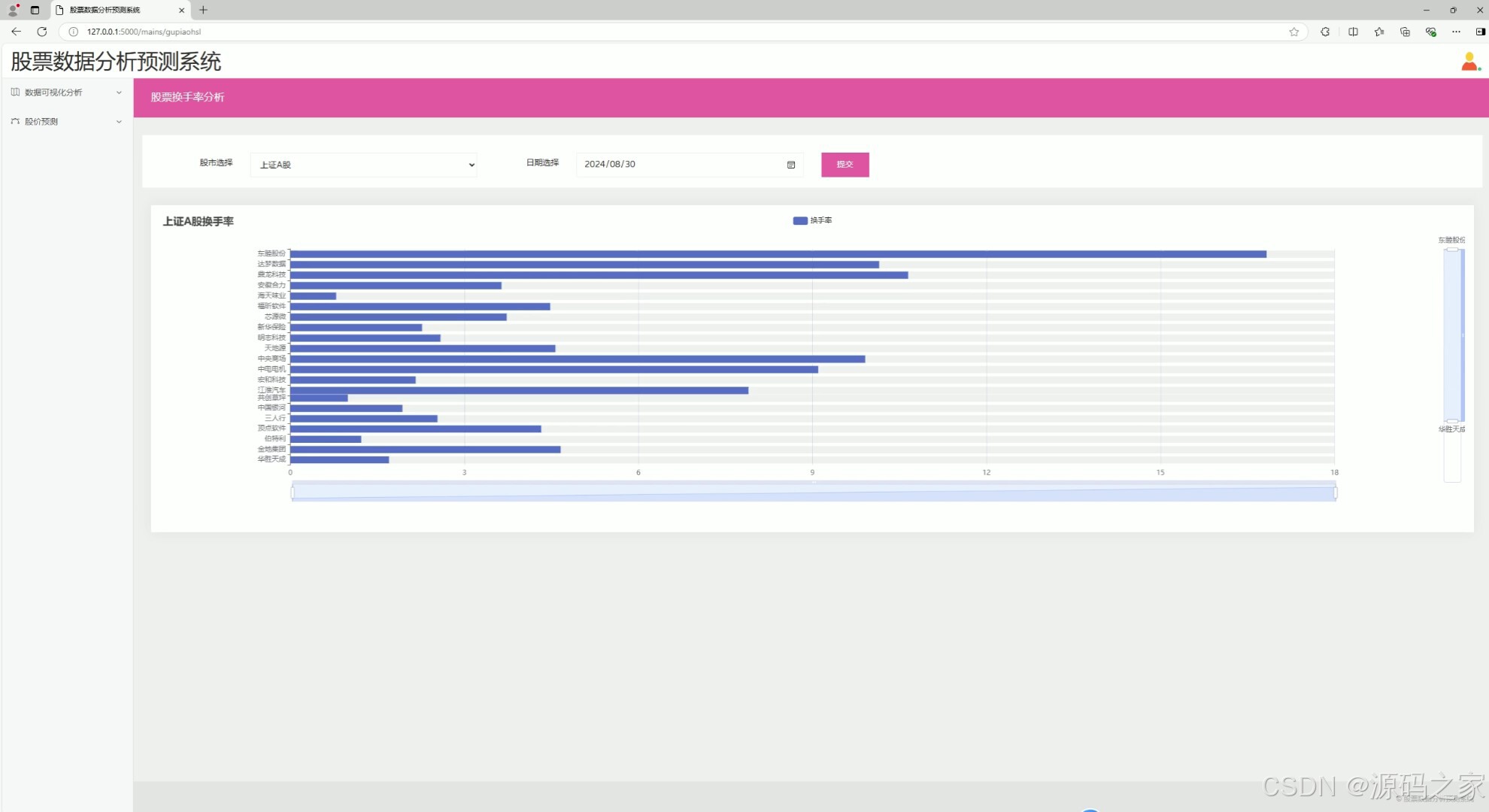Screen dimensions: 1489x812
Task: Click the horizontal data zoom slider
Action: tap(813, 492)
